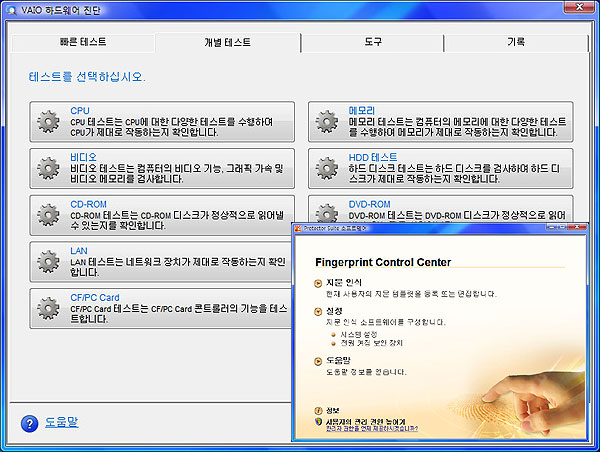Viewport: 600px width, 452px height.
Task: Open the 시스템 설정 sub-item
Action: 359,335
